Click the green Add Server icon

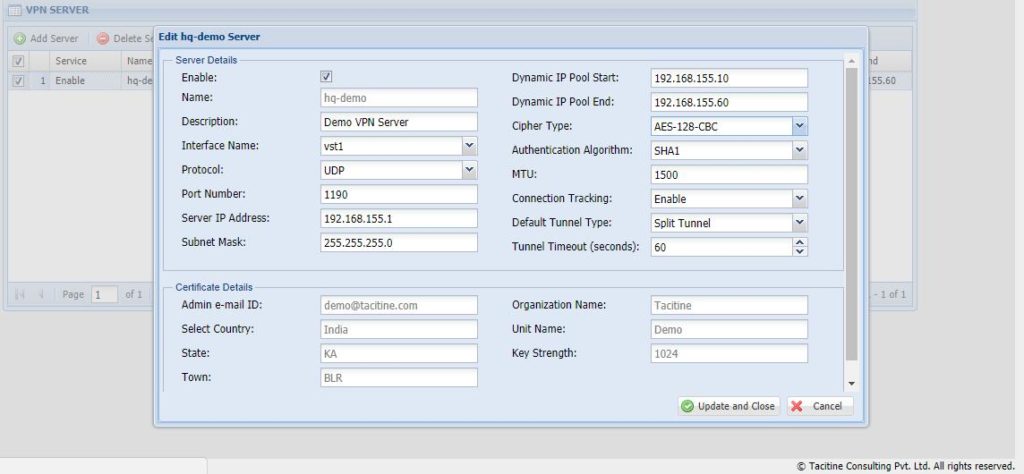(x=19, y=38)
